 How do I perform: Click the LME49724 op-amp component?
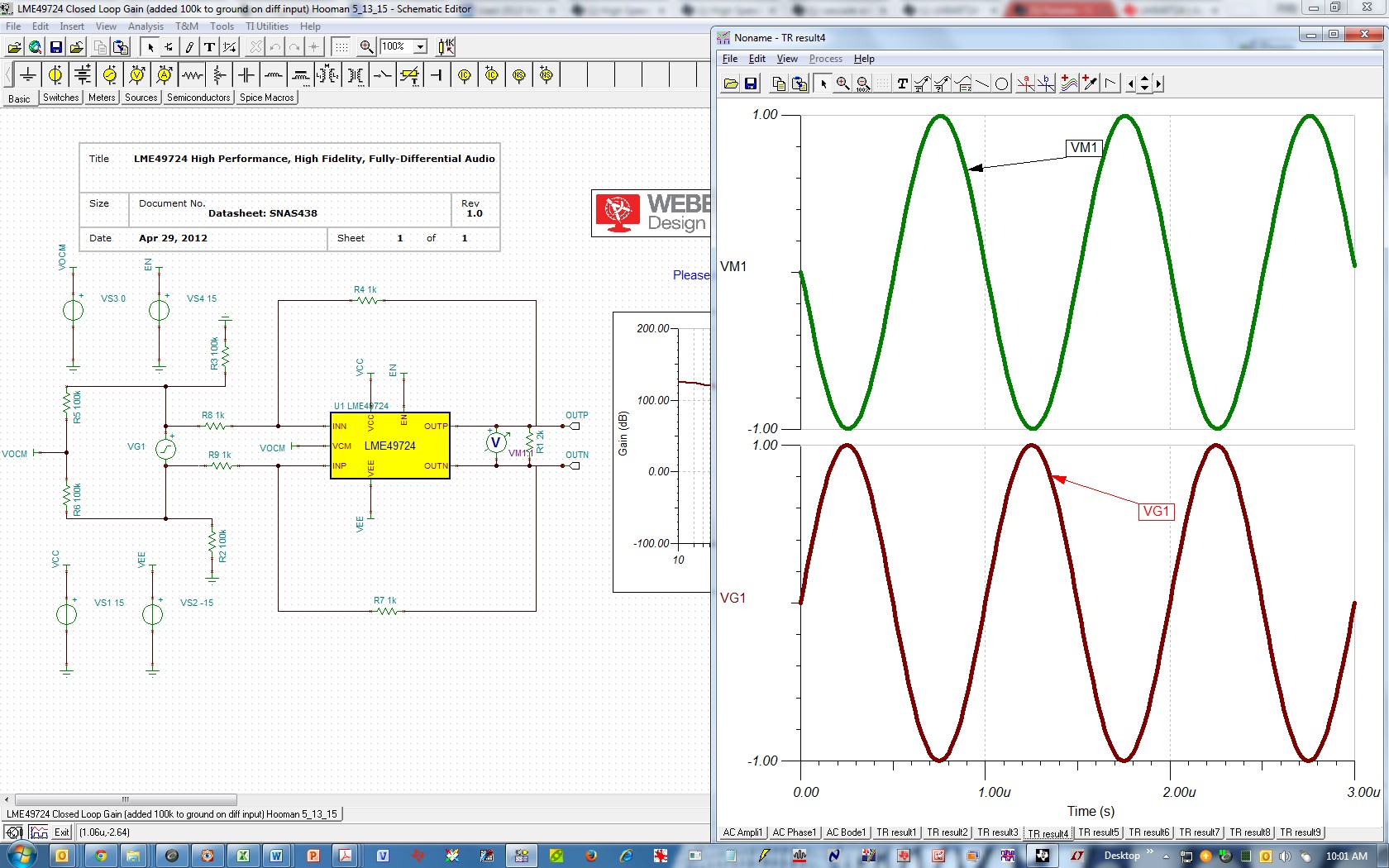pyautogui.click(x=390, y=446)
